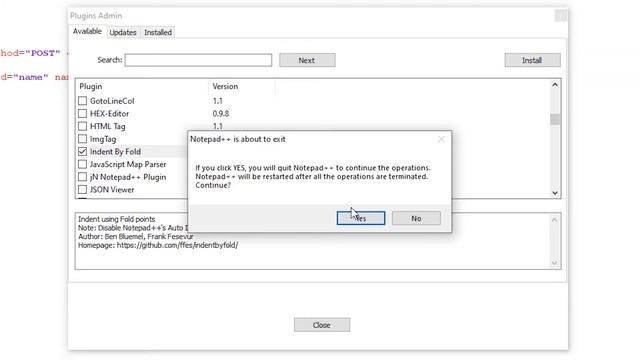The height and width of the screenshot is (360, 640).
Task: Click the Install button
Action: click(x=532, y=60)
